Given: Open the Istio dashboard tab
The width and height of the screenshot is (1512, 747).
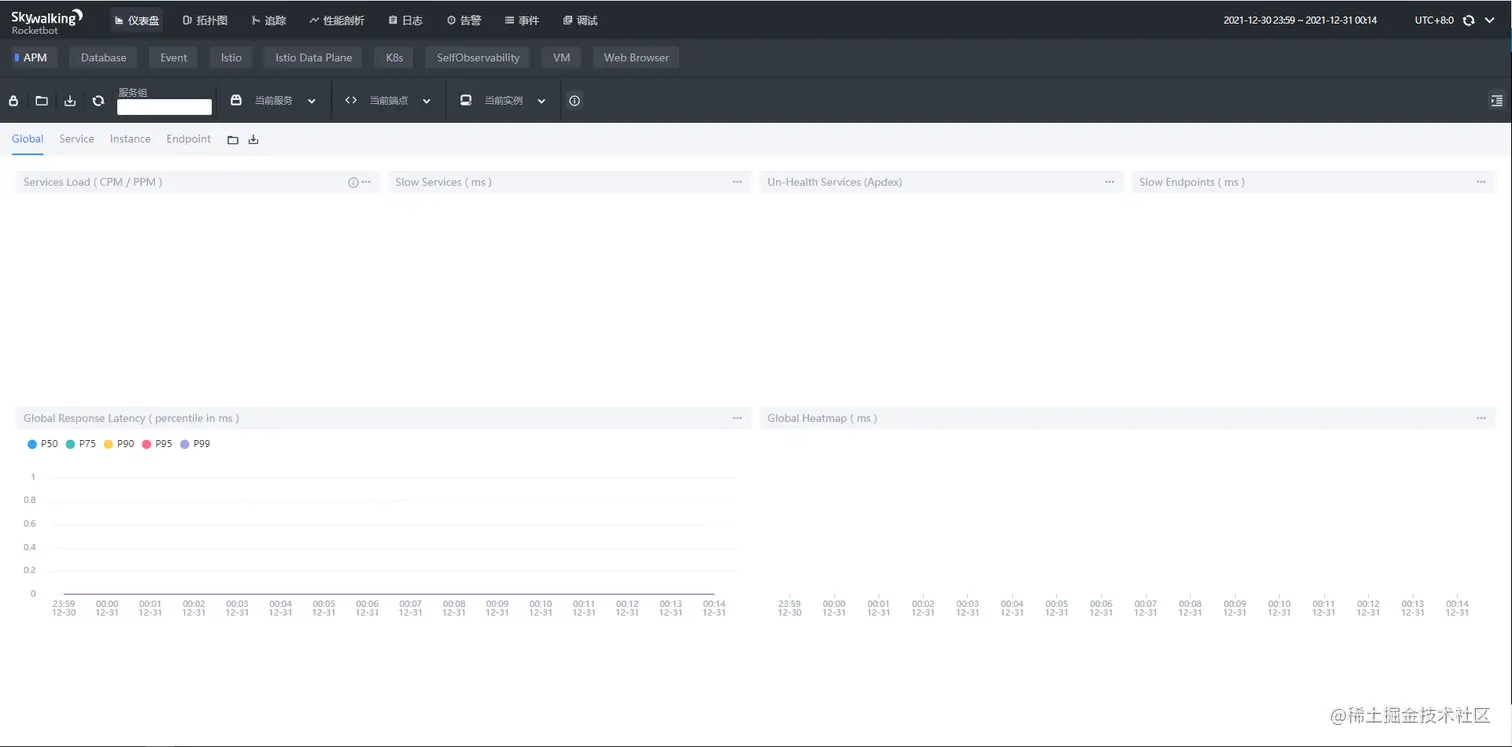Looking at the screenshot, I should point(231,58).
